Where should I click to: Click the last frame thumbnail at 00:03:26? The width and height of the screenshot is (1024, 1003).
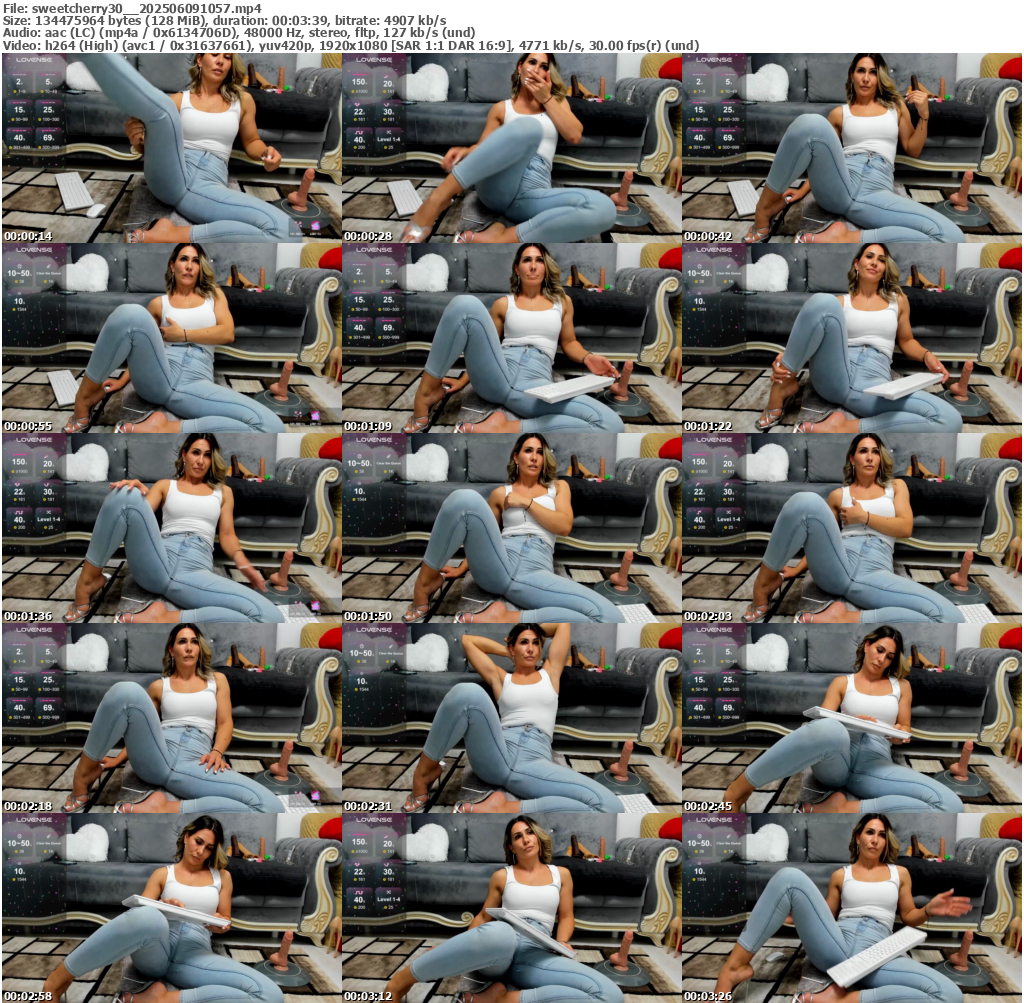tap(852, 907)
